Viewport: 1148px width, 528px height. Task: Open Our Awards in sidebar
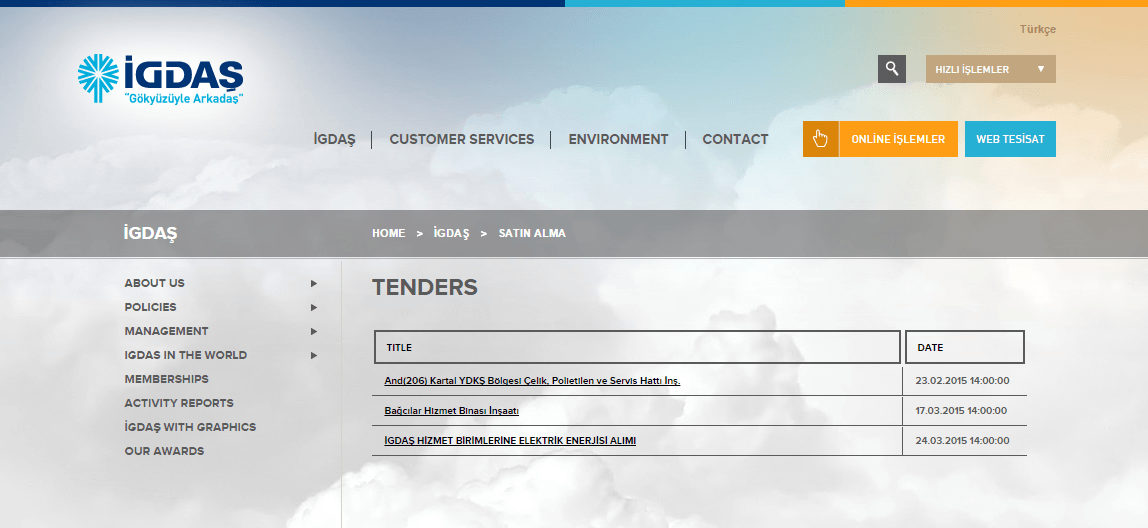pos(164,451)
